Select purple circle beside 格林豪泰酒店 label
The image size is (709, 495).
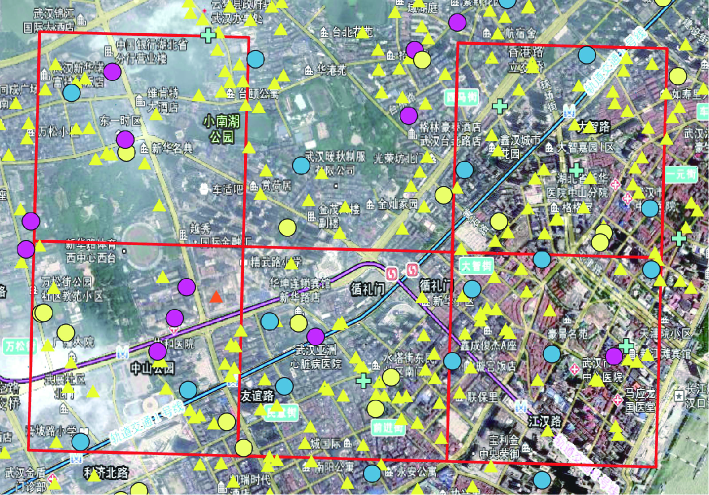point(408,115)
